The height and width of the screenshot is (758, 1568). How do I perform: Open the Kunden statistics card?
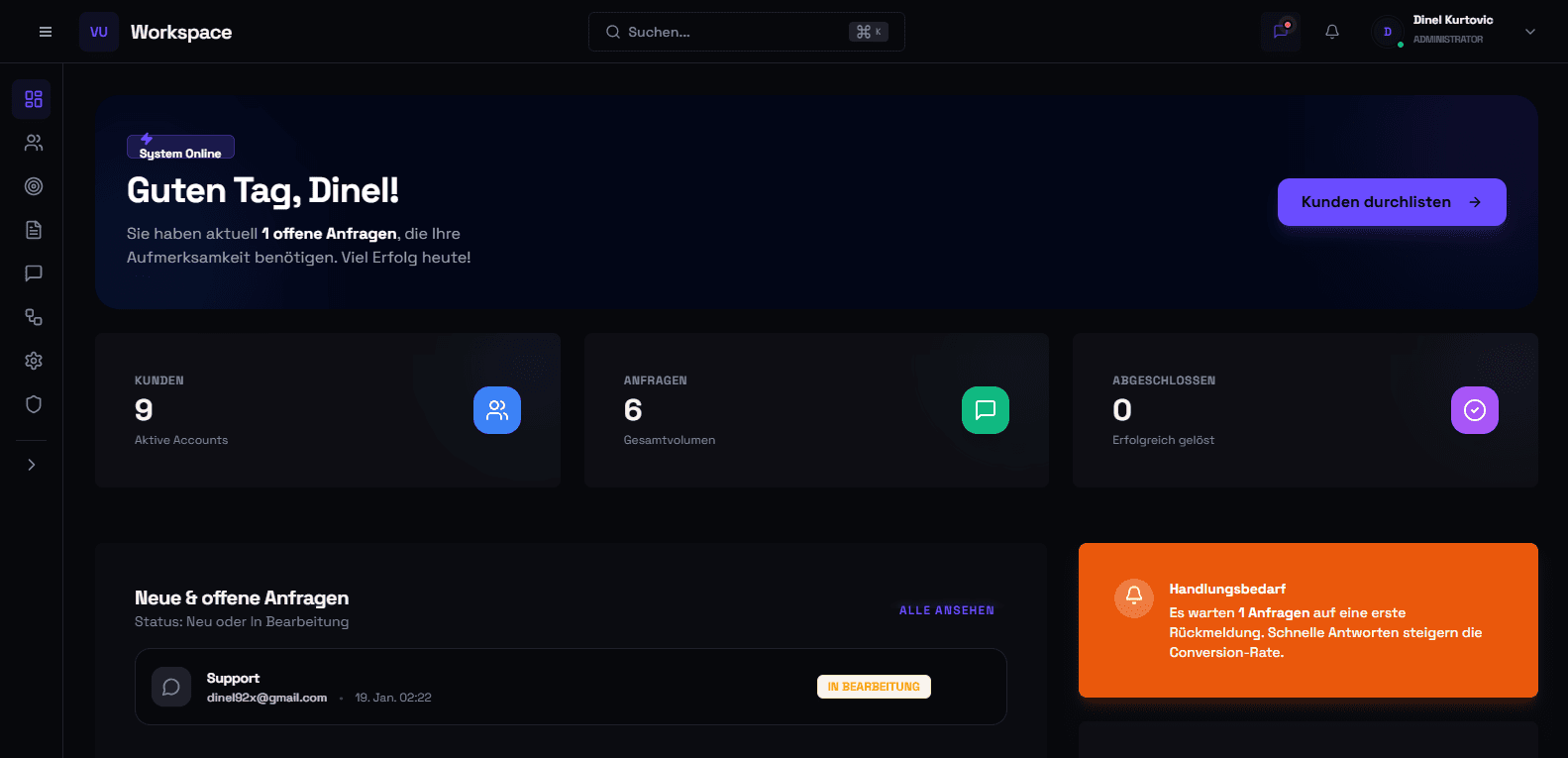pos(327,410)
